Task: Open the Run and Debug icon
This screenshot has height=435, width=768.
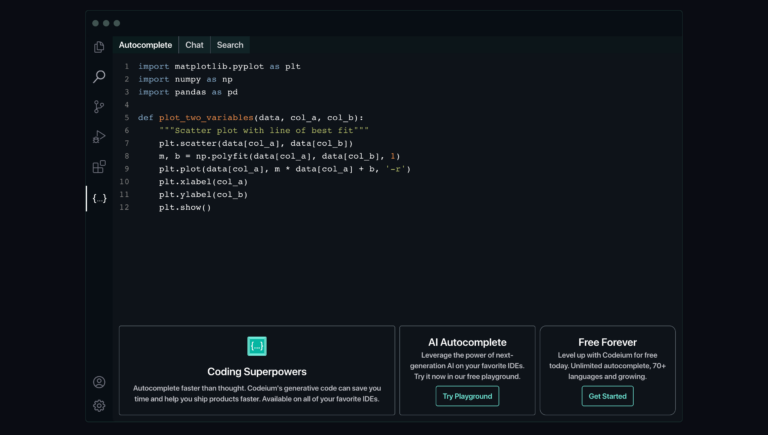Action: (x=99, y=137)
